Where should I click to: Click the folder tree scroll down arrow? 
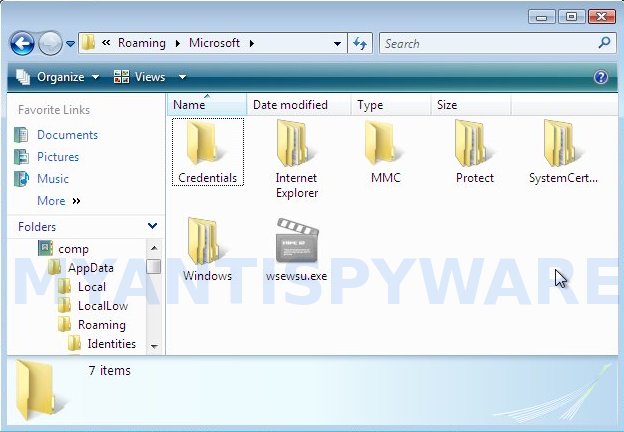pos(154,346)
